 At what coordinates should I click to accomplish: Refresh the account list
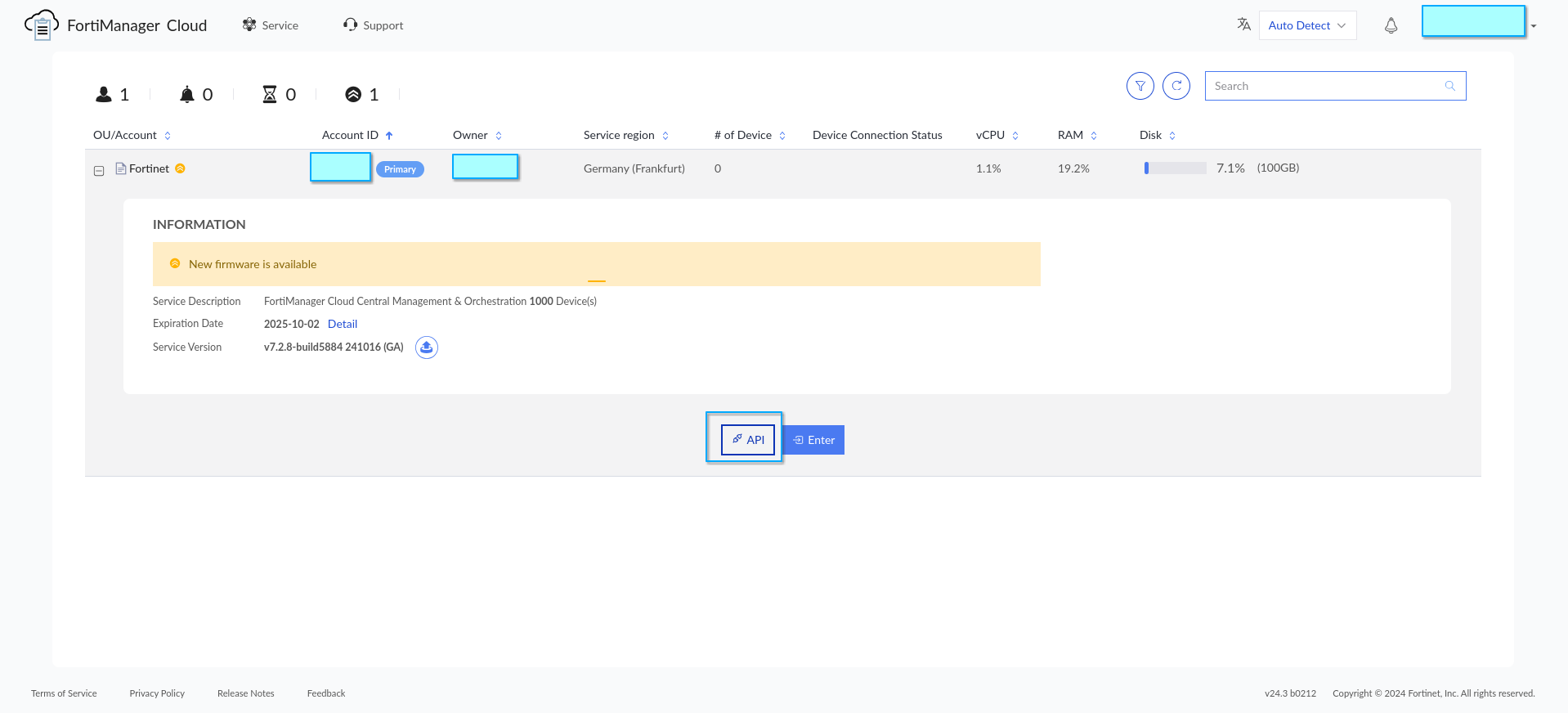(1176, 86)
